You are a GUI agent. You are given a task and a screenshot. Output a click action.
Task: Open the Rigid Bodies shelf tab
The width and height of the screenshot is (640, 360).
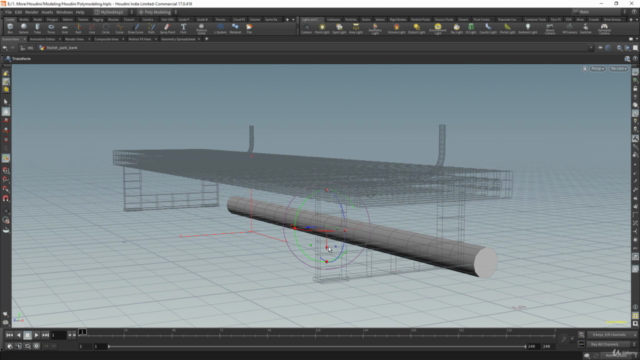tap(398, 19)
